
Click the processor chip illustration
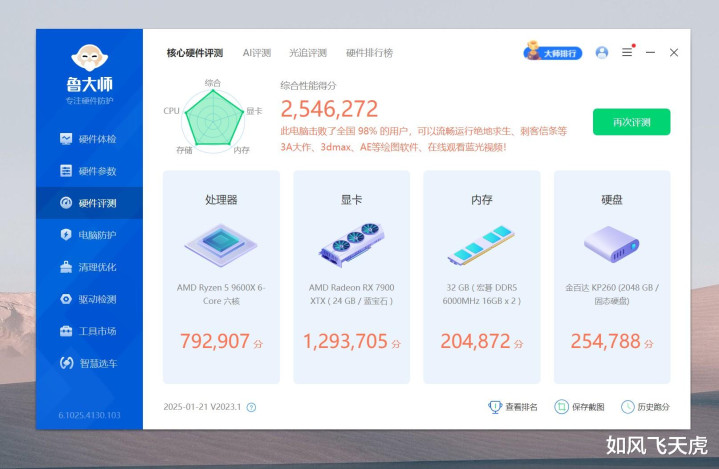click(221, 245)
